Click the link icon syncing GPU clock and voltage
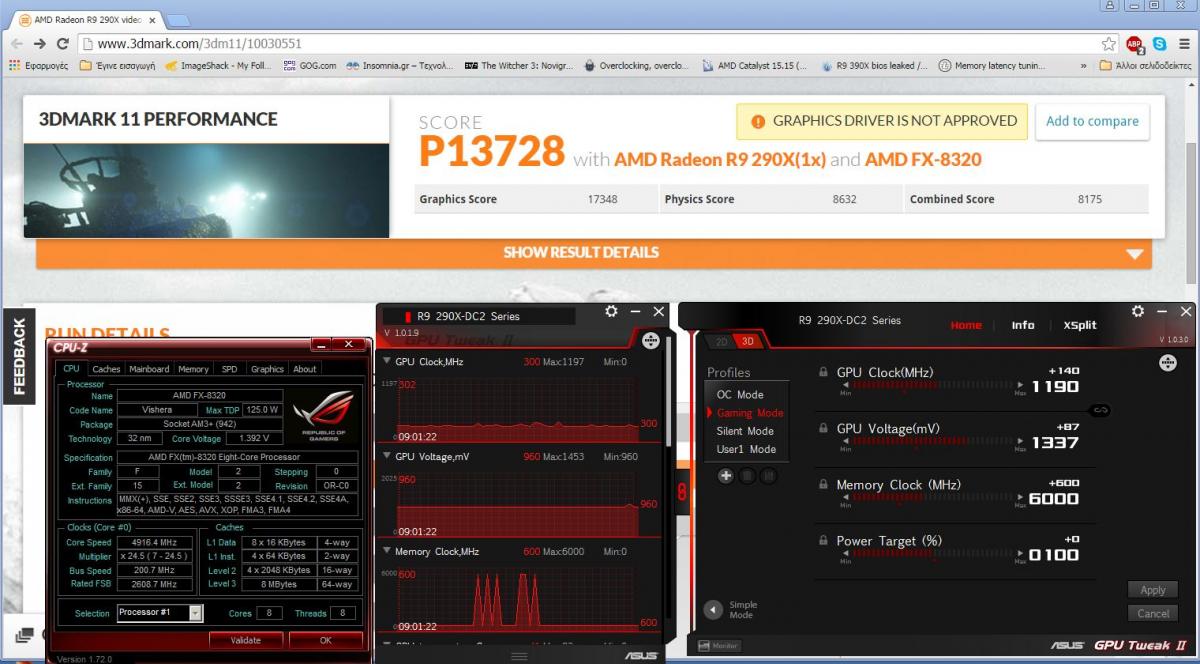Viewport: 1200px width, 664px height. pyautogui.click(x=1100, y=409)
